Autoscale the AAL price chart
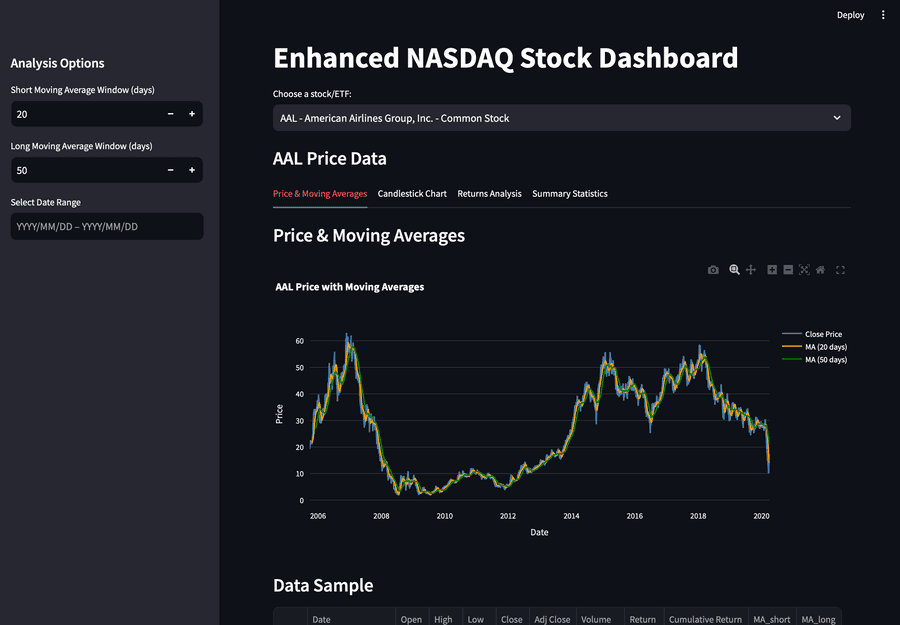 (x=804, y=270)
